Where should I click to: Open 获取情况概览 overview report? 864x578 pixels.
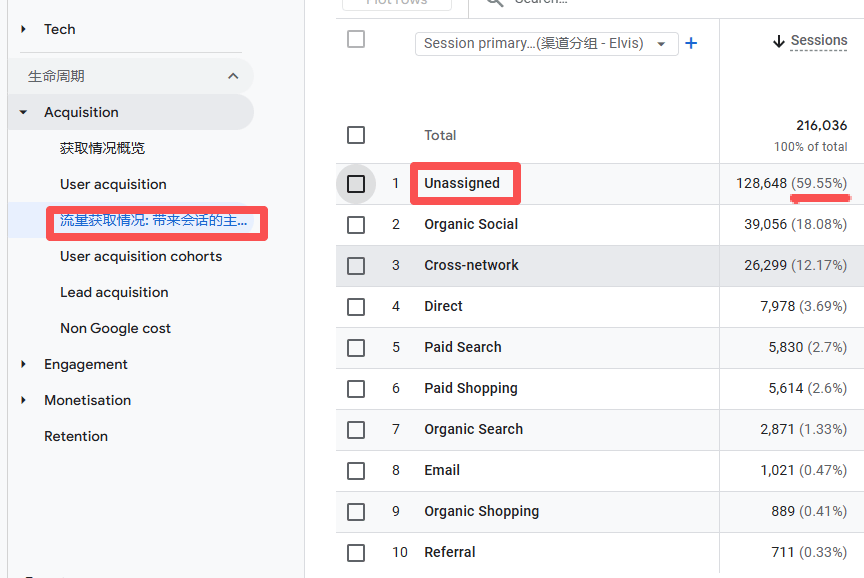(102, 148)
